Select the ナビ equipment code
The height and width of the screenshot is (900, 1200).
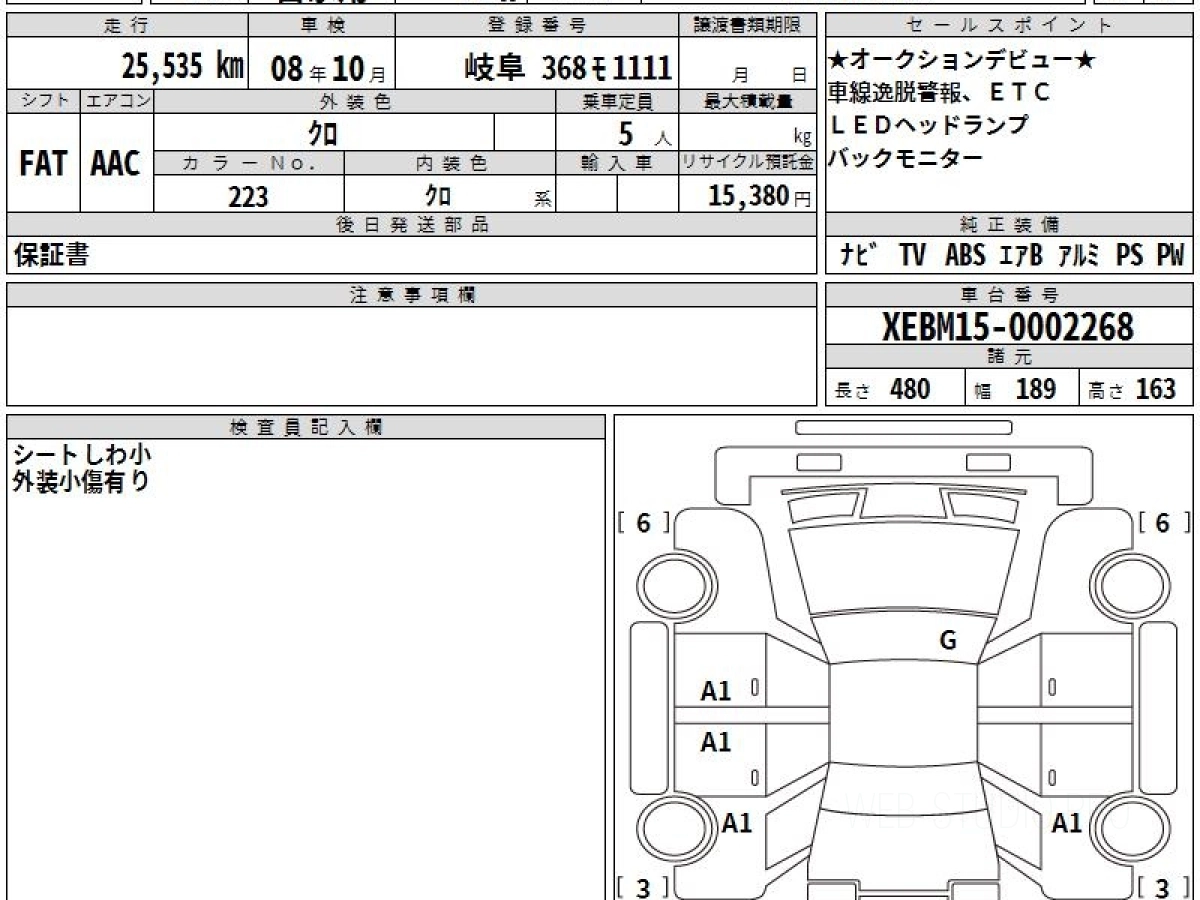click(x=859, y=256)
